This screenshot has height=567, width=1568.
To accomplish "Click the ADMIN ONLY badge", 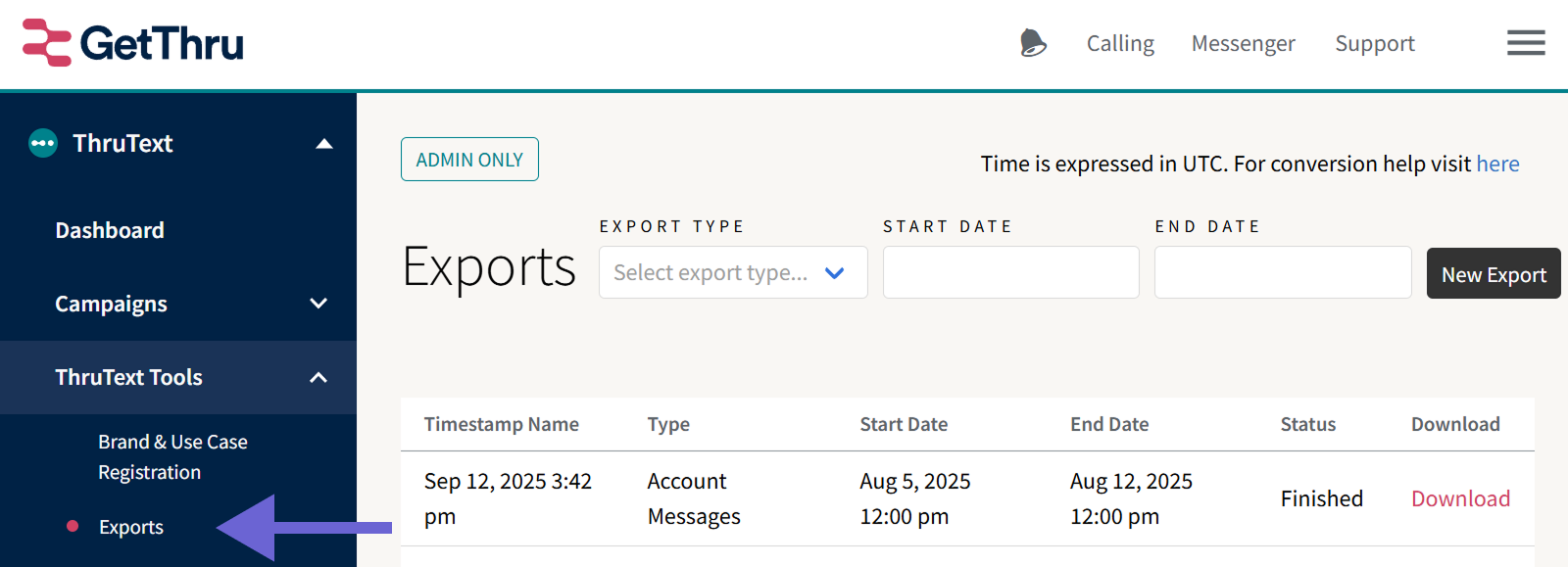I will coord(469,159).
